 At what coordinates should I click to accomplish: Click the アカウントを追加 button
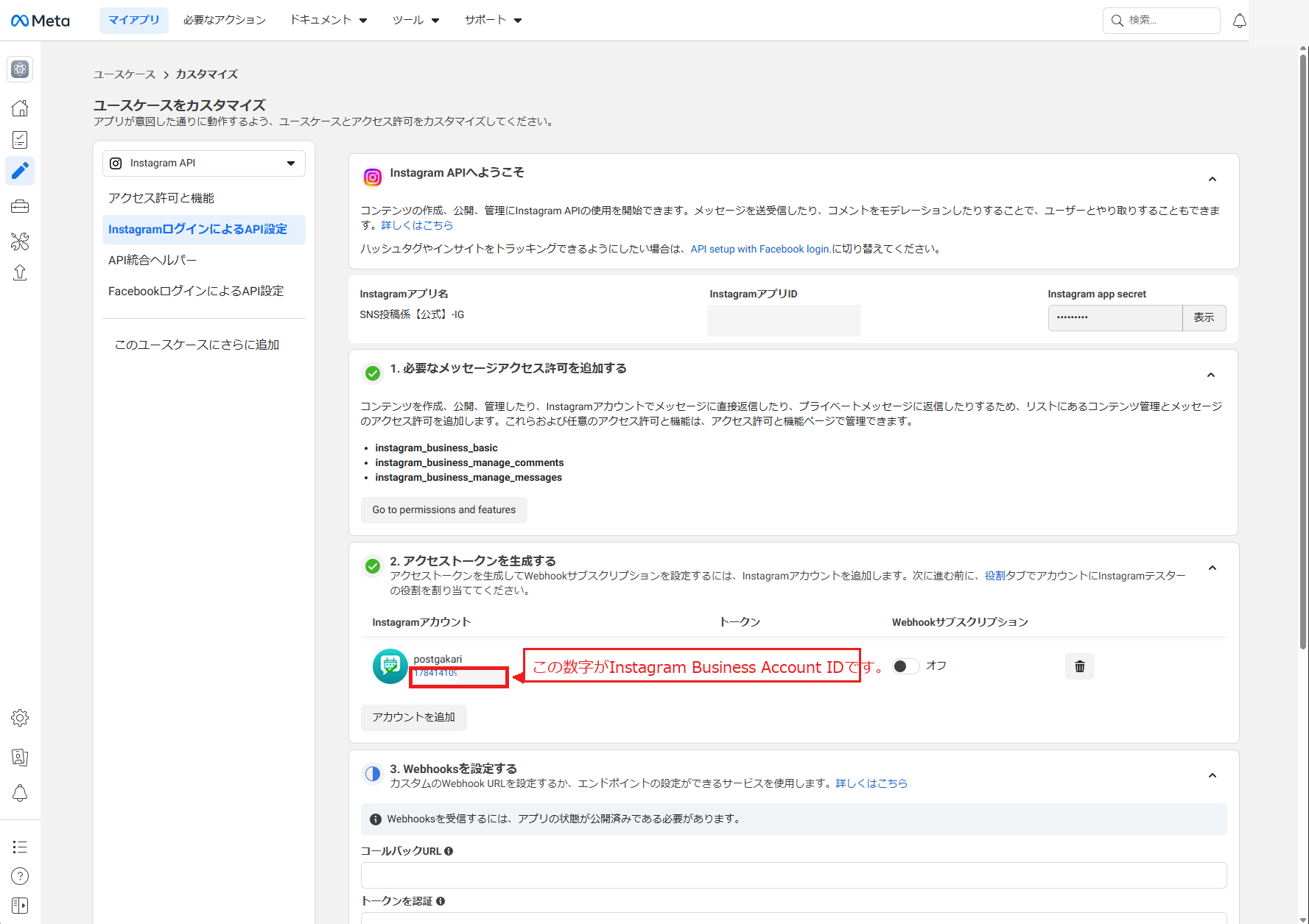click(414, 717)
